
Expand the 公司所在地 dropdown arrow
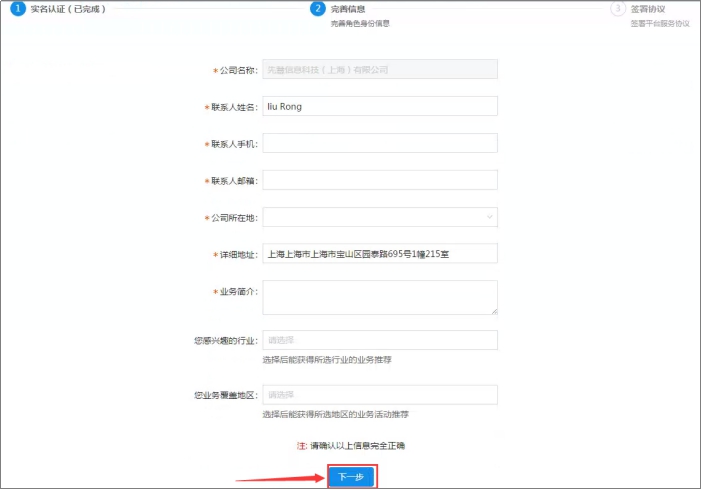tap(489, 217)
